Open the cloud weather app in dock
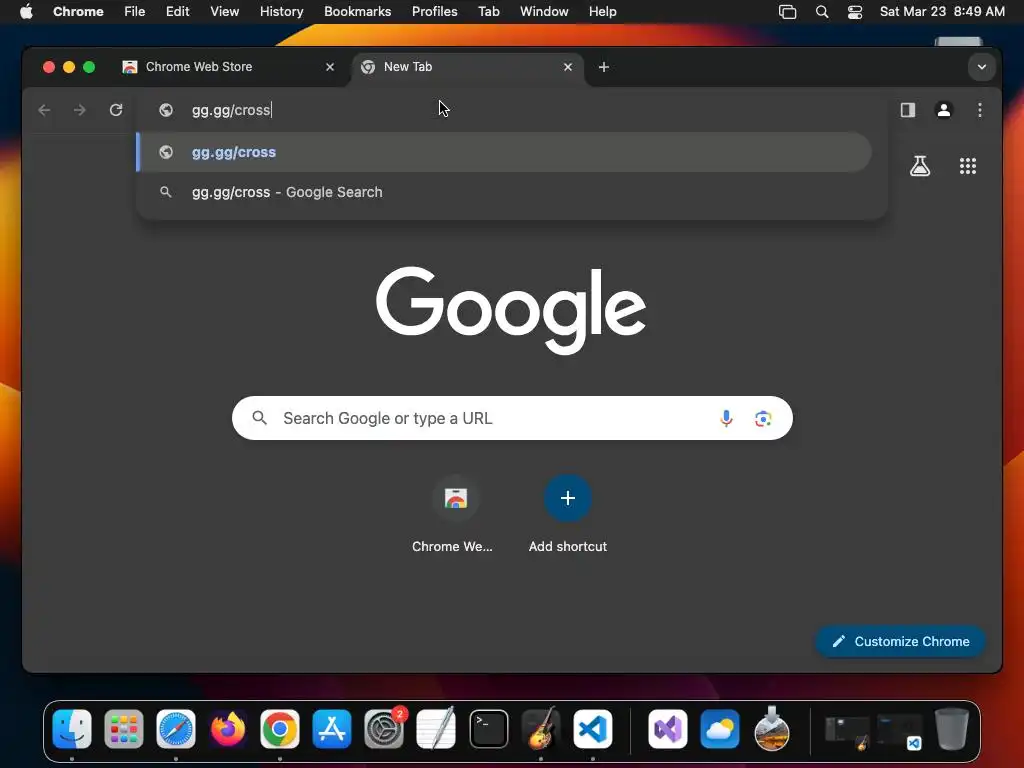 click(720, 729)
